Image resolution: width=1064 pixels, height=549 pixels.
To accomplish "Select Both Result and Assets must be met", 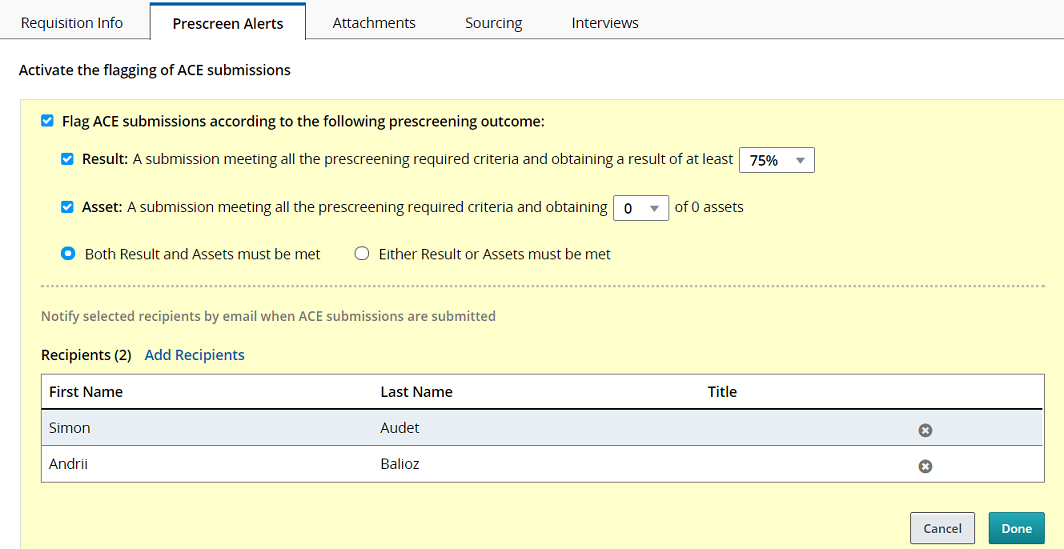I will click(68, 254).
